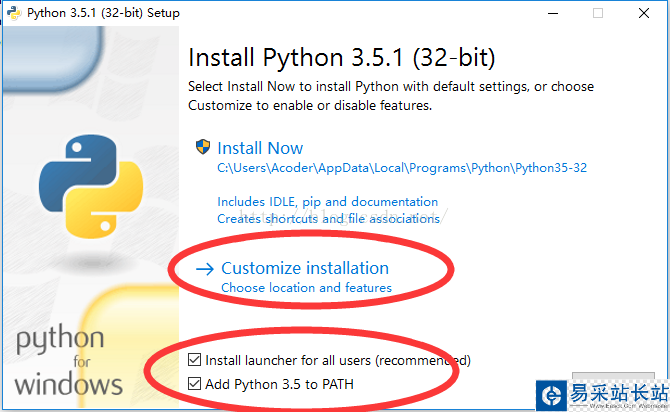
Task: Click the arrow icon before Customize installation
Action: [205, 268]
